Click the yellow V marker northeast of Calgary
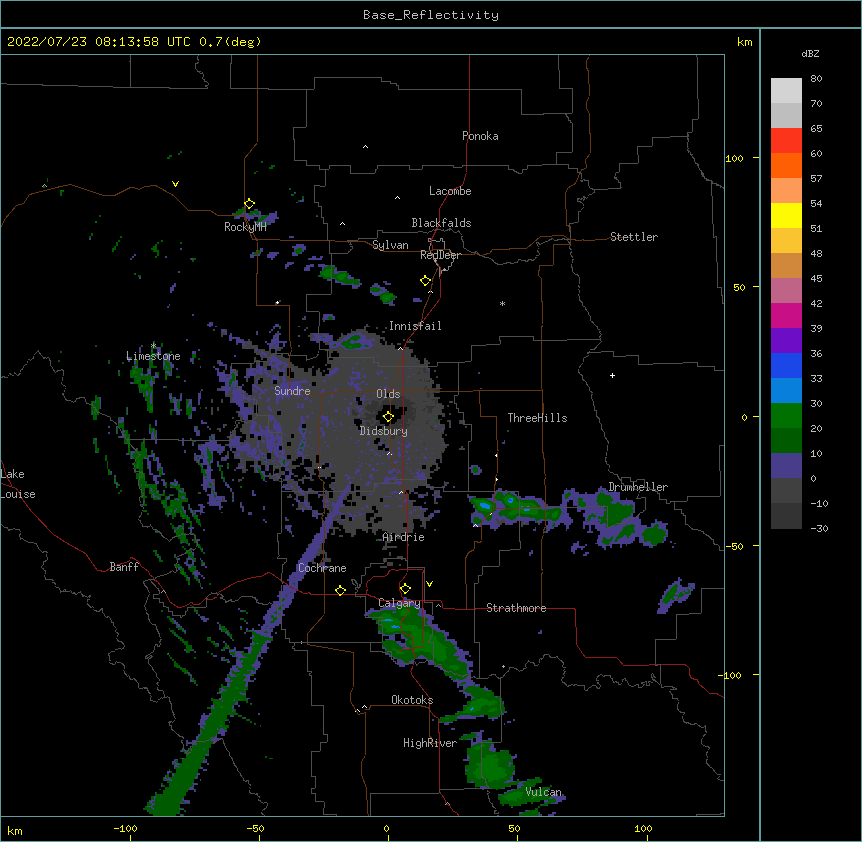The image size is (862, 842). pos(429,584)
